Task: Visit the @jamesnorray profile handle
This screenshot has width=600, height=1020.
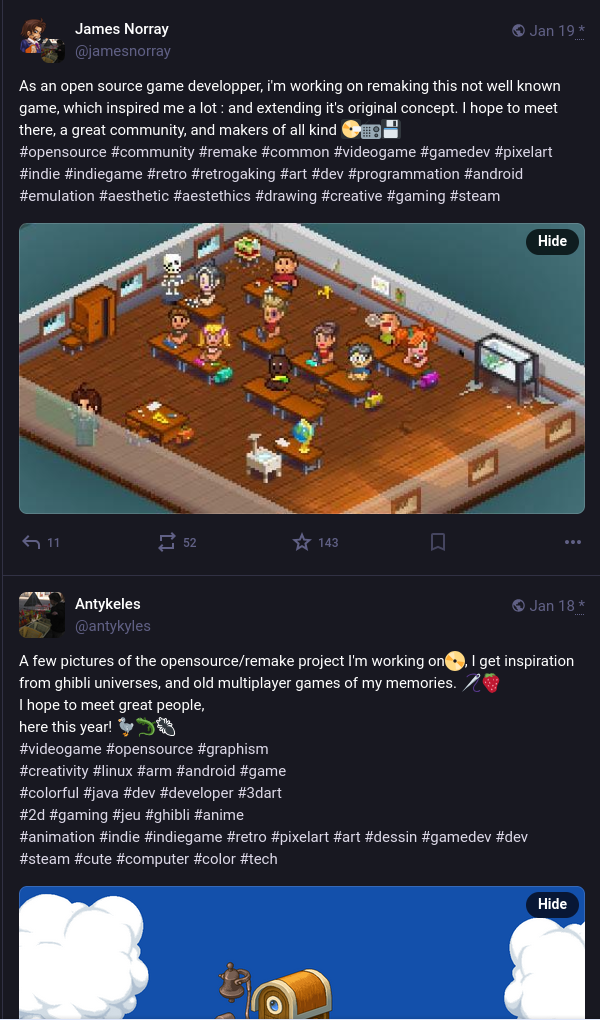Action: 122,51
